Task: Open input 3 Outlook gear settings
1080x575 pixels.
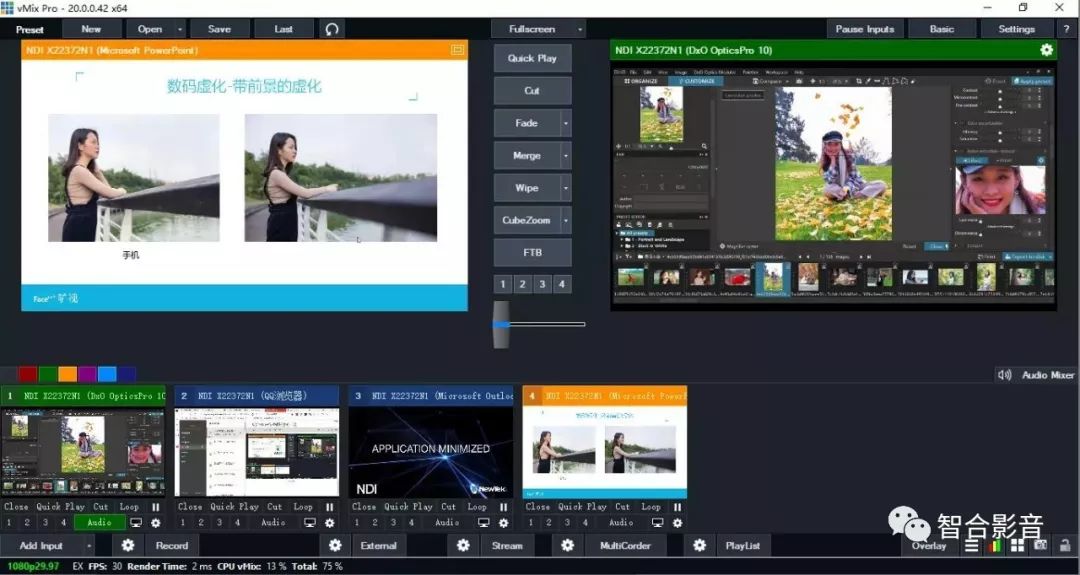Action: pyautogui.click(x=503, y=523)
